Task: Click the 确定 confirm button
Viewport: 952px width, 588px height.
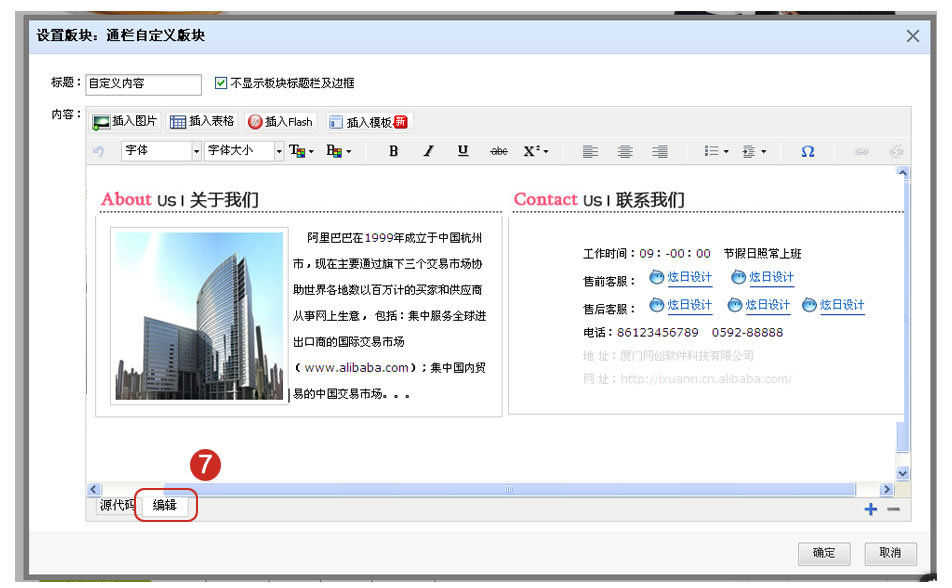Action: pos(824,553)
